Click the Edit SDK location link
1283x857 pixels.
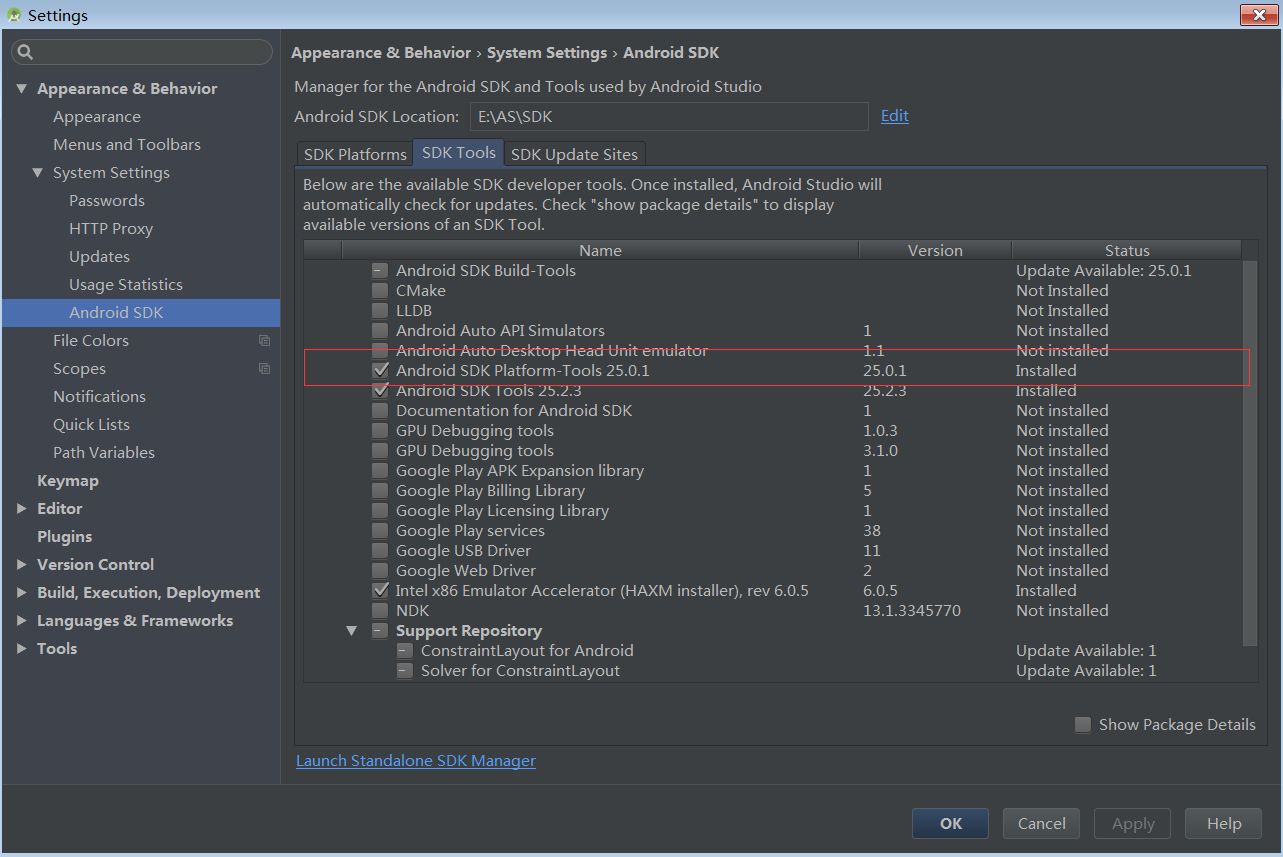point(894,116)
